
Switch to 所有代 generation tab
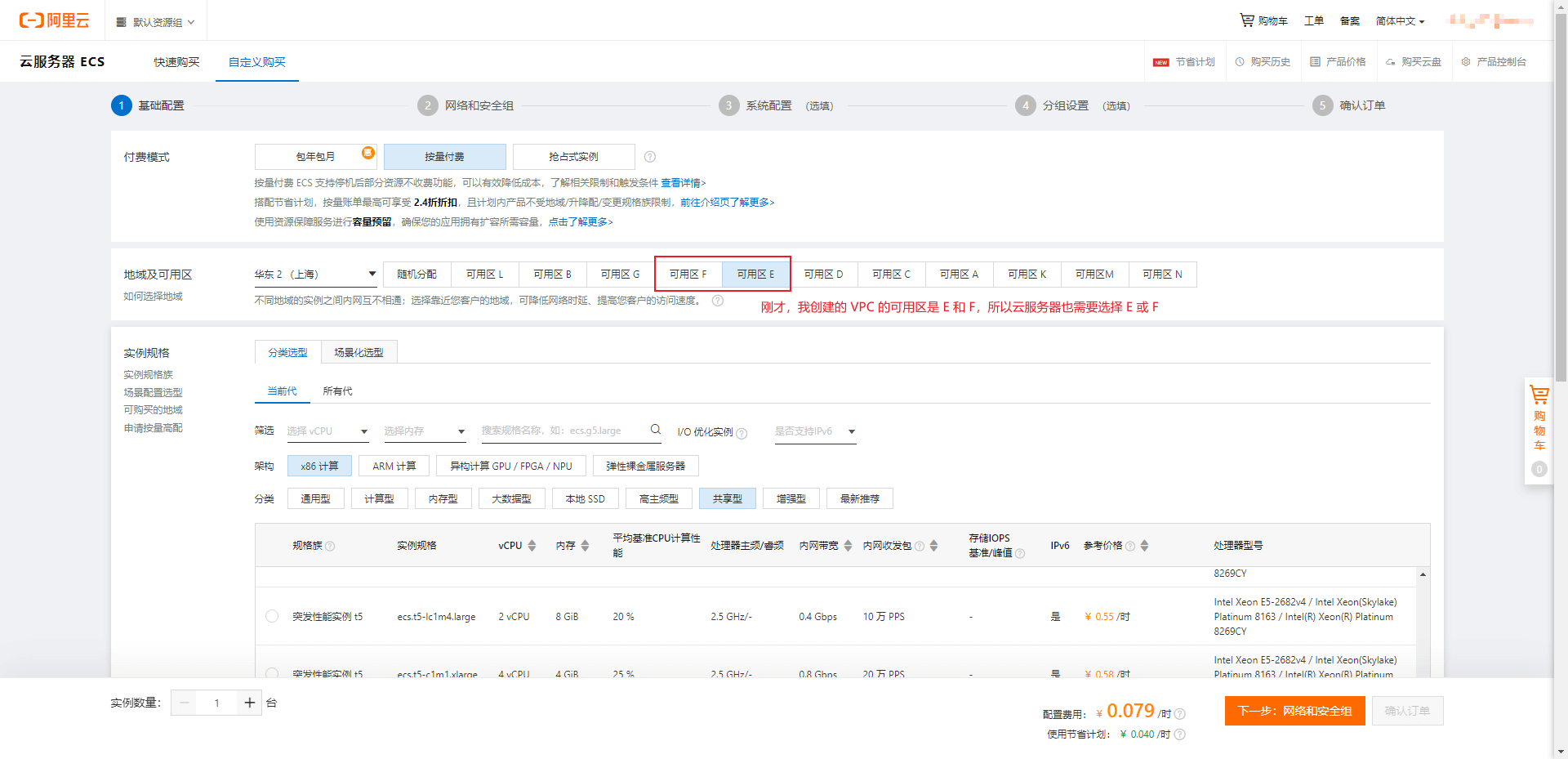coord(337,391)
